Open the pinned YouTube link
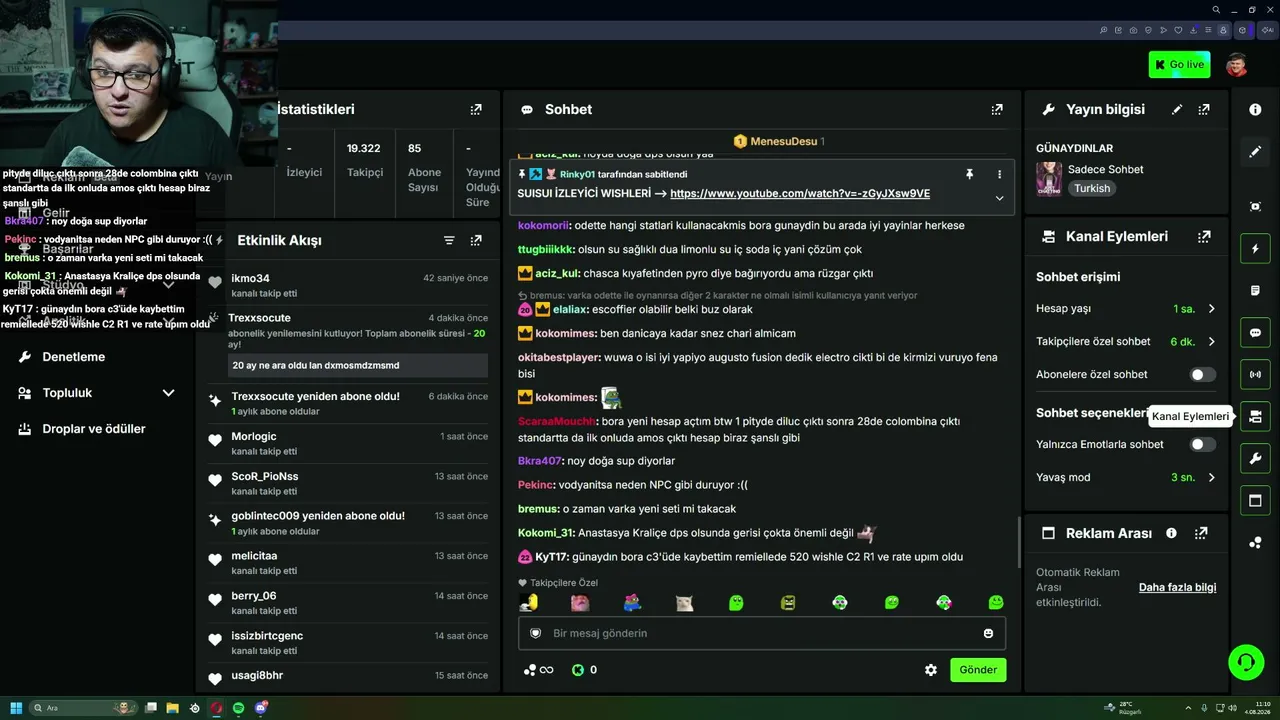Viewport: 1280px width, 720px height. click(x=800, y=193)
